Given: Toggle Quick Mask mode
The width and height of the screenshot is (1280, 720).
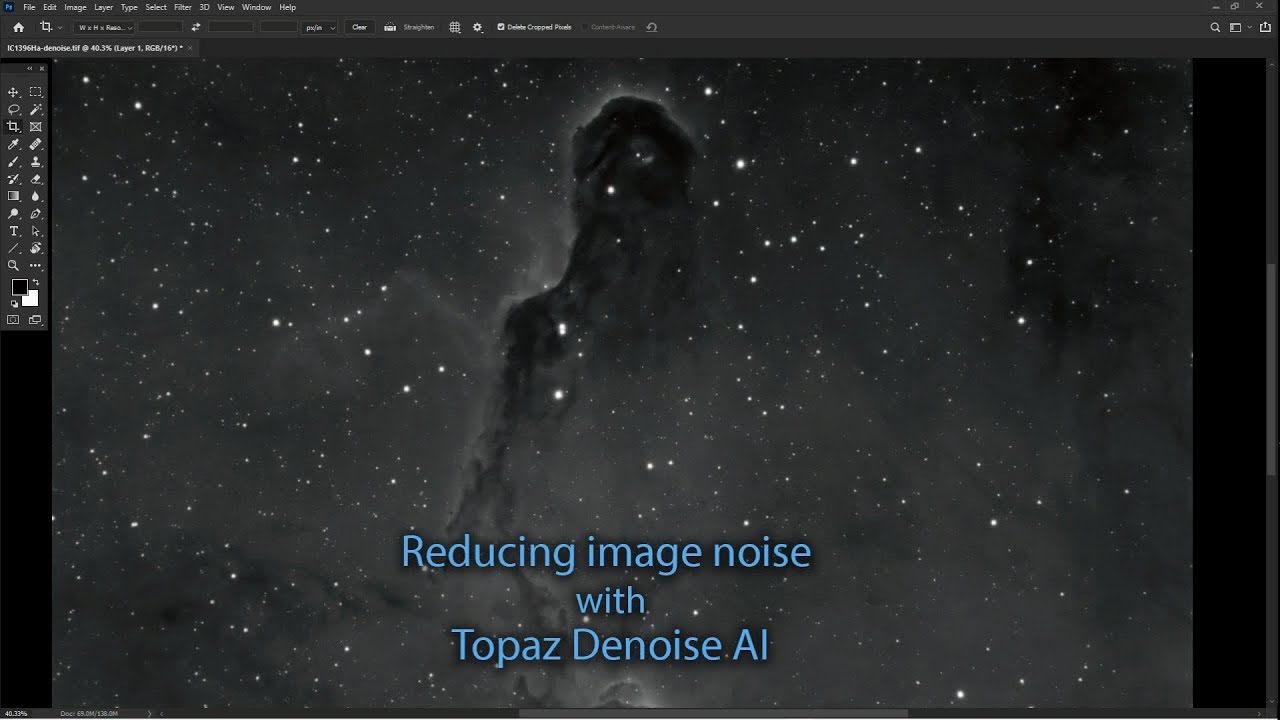Looking at the screenshot, I should click(x=13, y=320).
